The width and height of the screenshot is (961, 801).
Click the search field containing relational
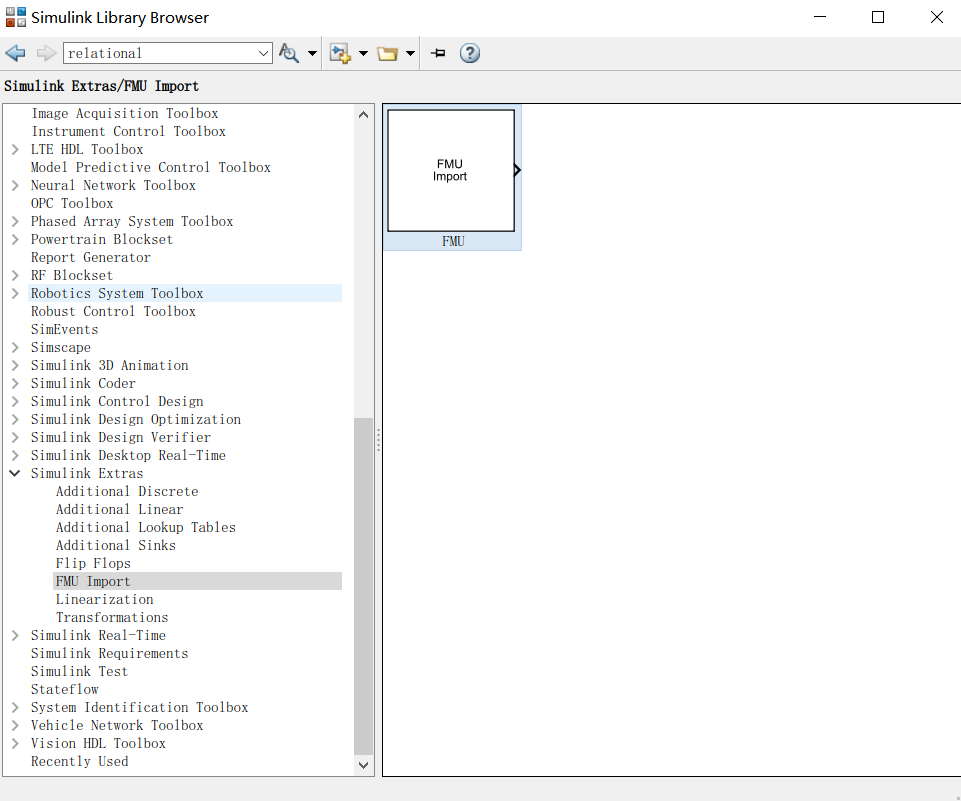pos(161,53)
